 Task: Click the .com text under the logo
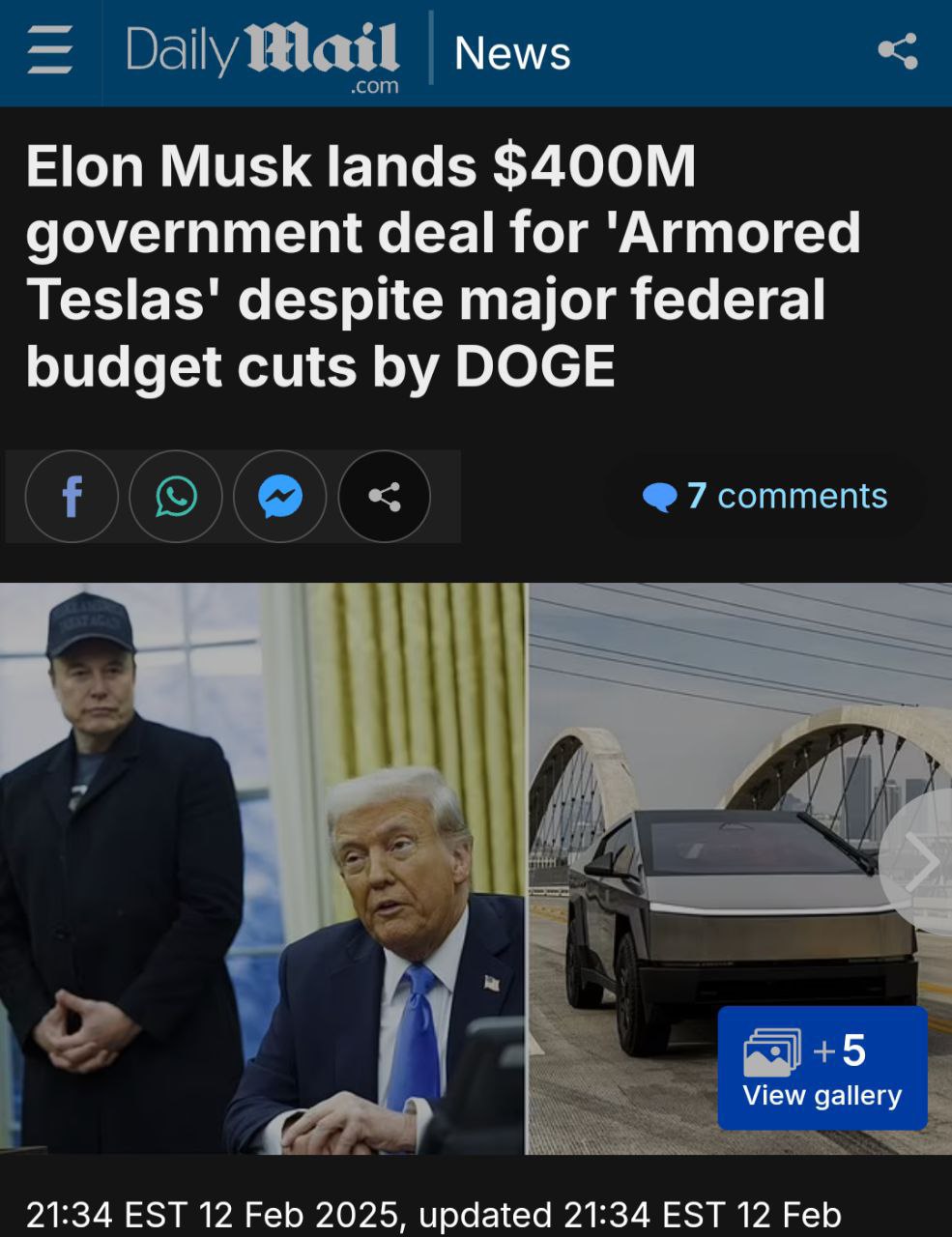click(373, 86)
